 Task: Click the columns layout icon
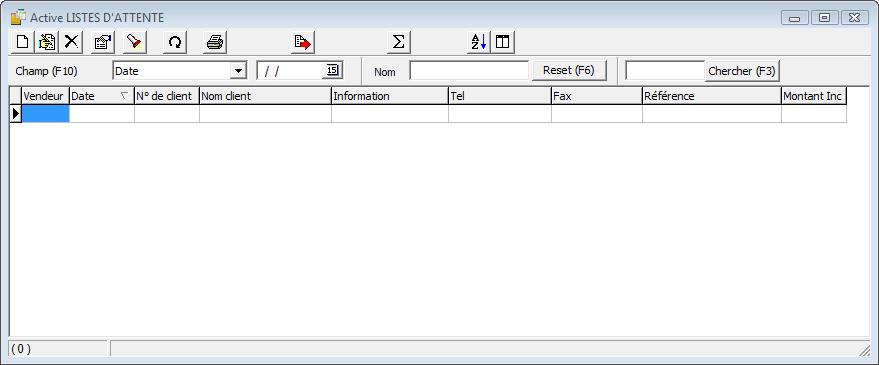[503, 42]
